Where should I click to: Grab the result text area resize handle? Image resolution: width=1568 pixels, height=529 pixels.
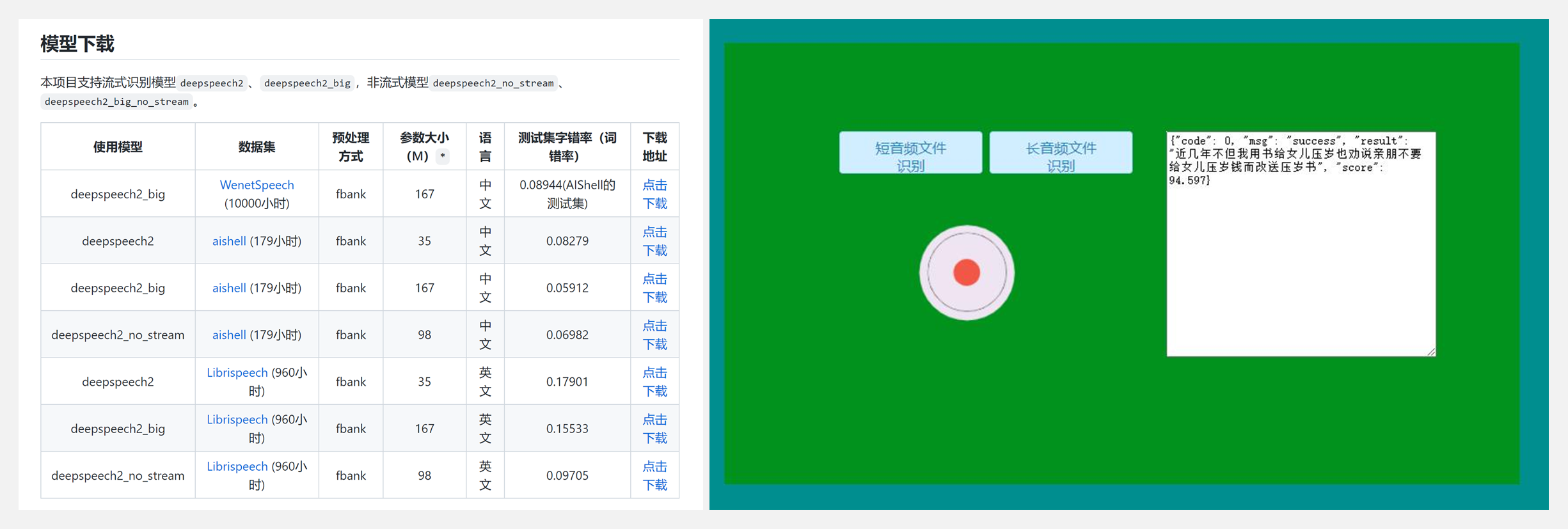coord(1431,352)
